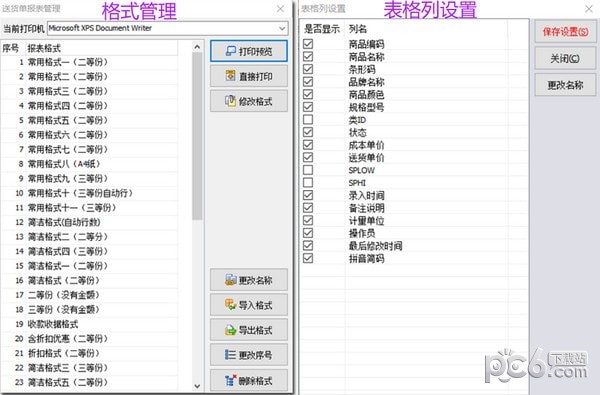Toggle the 最后修改时间 column checkbox
The image size is (600, 395).
pos(308,246)
